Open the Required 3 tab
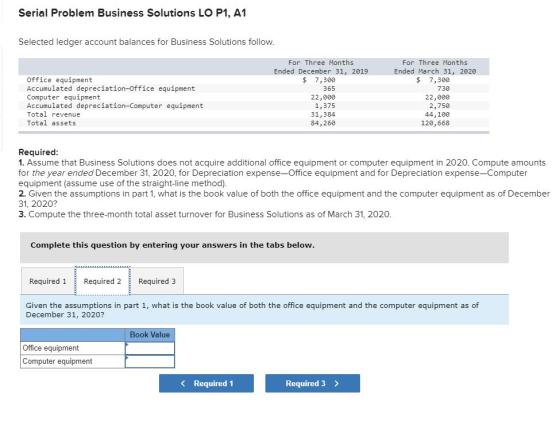 (x=157, y=281)
